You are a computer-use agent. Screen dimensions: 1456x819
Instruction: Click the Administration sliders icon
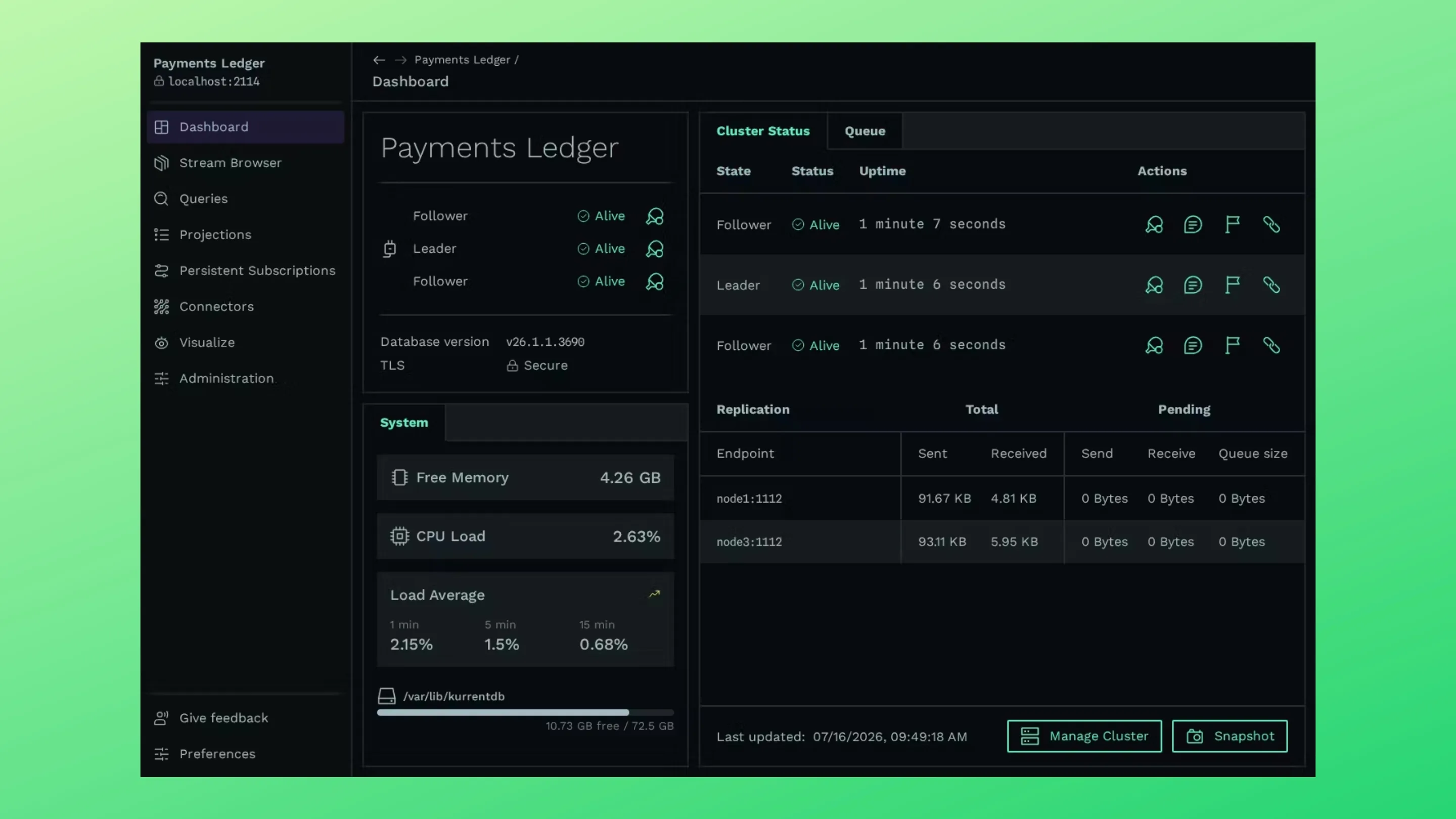pyautogui.click(x=162, y=378)
